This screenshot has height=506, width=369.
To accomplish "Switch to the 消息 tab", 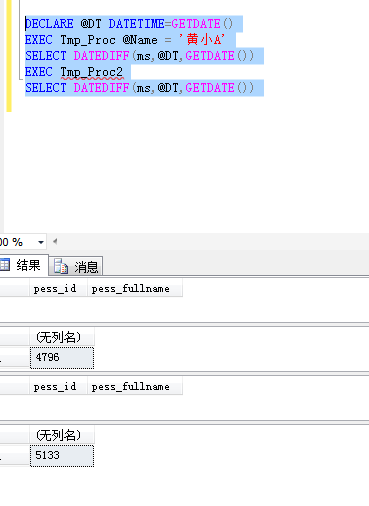I will click(x=76, y=267).
